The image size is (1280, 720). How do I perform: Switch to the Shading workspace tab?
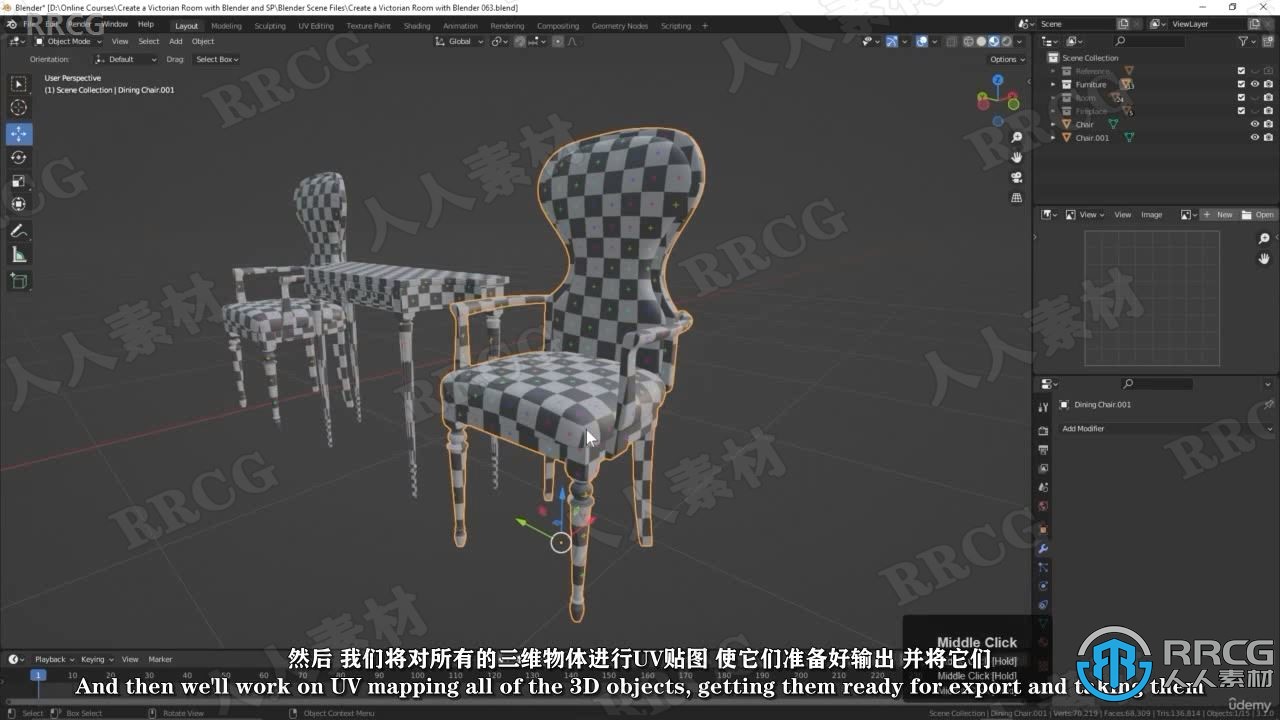tap(417, 26)
